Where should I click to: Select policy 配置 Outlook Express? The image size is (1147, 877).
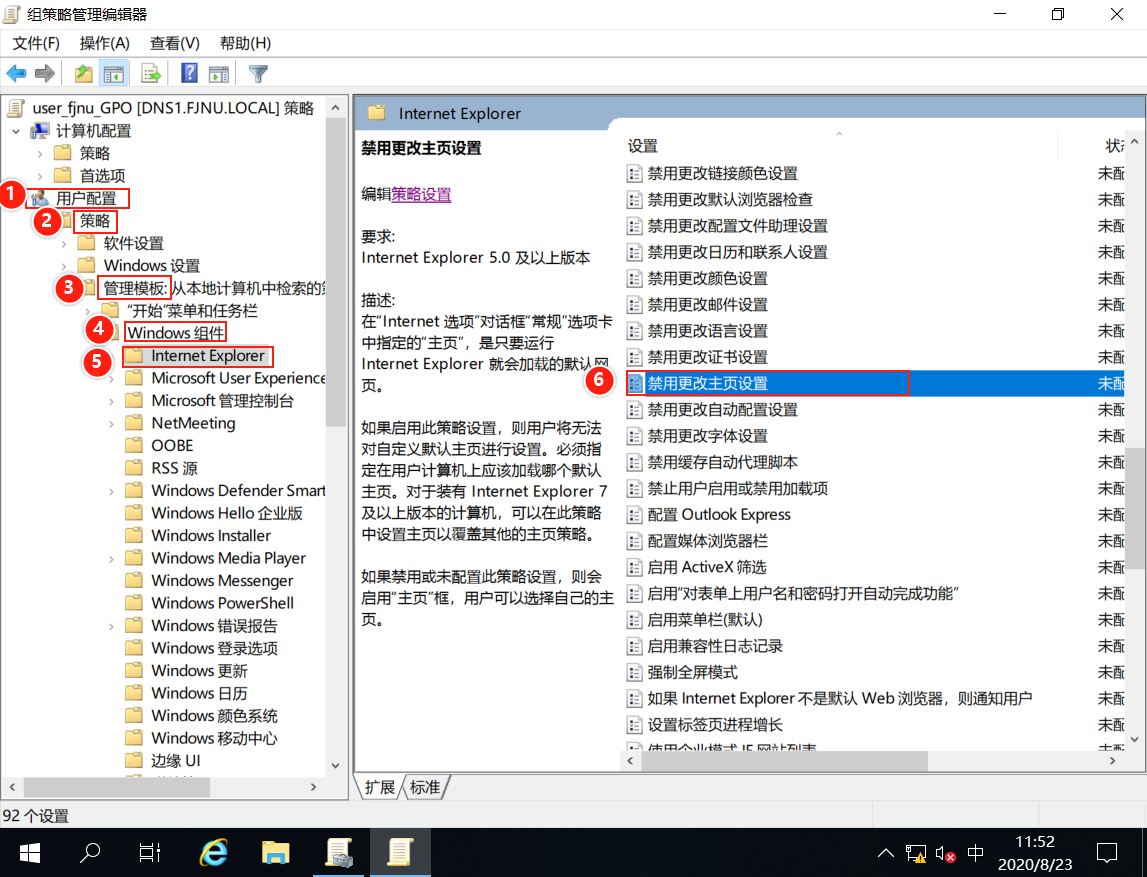719,515
